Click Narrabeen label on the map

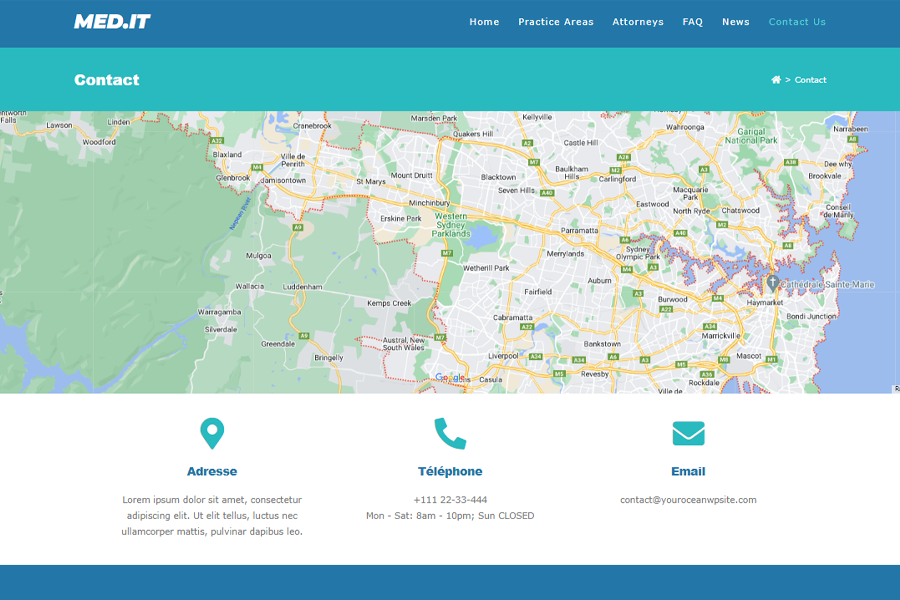pos(850,129)
